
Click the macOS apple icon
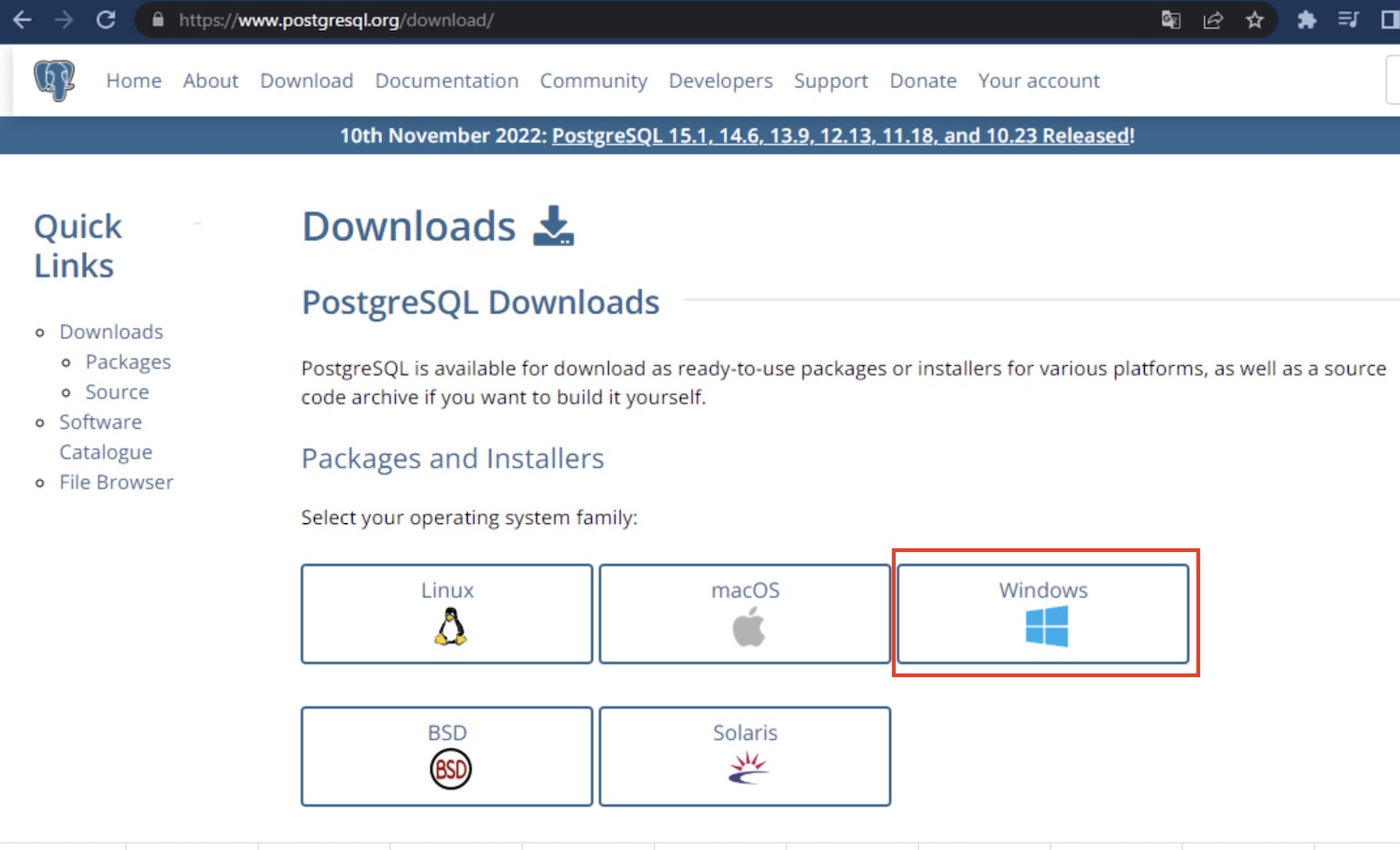click(x=748, y=627)
